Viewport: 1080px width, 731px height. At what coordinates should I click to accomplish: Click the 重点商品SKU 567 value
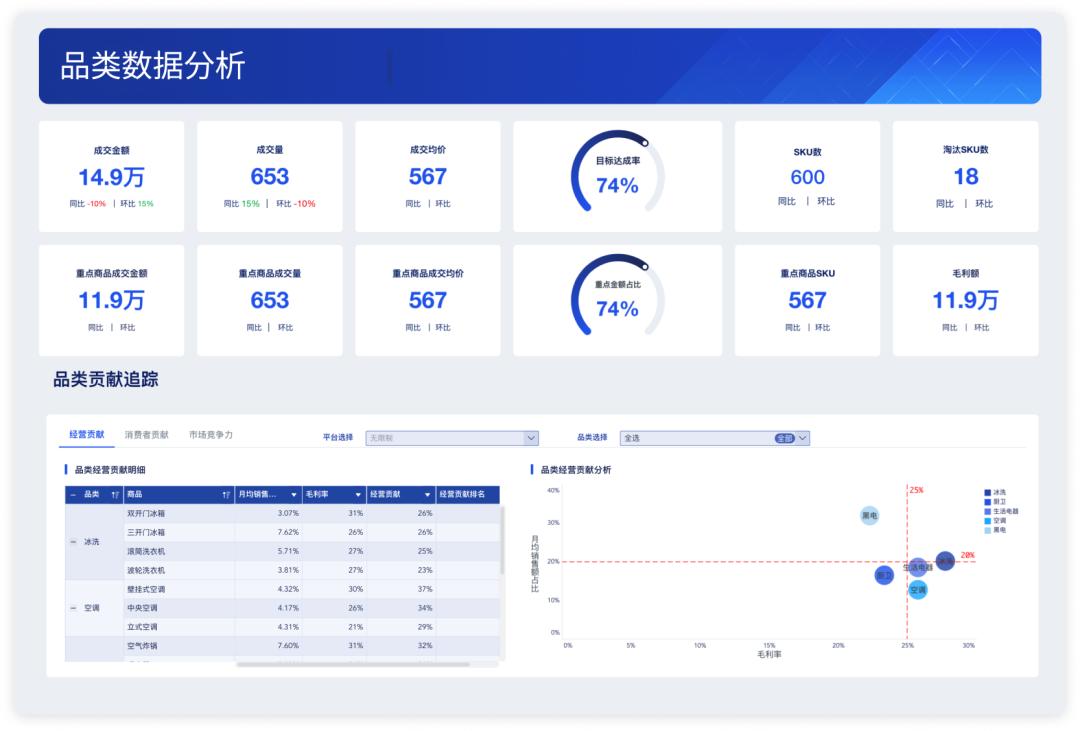click(807, 300)
